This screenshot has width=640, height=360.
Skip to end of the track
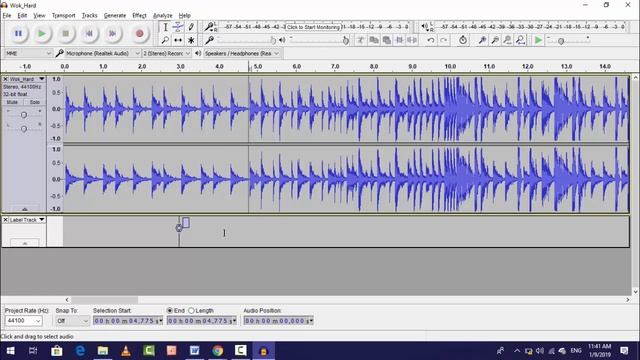[x=112, y=33]
